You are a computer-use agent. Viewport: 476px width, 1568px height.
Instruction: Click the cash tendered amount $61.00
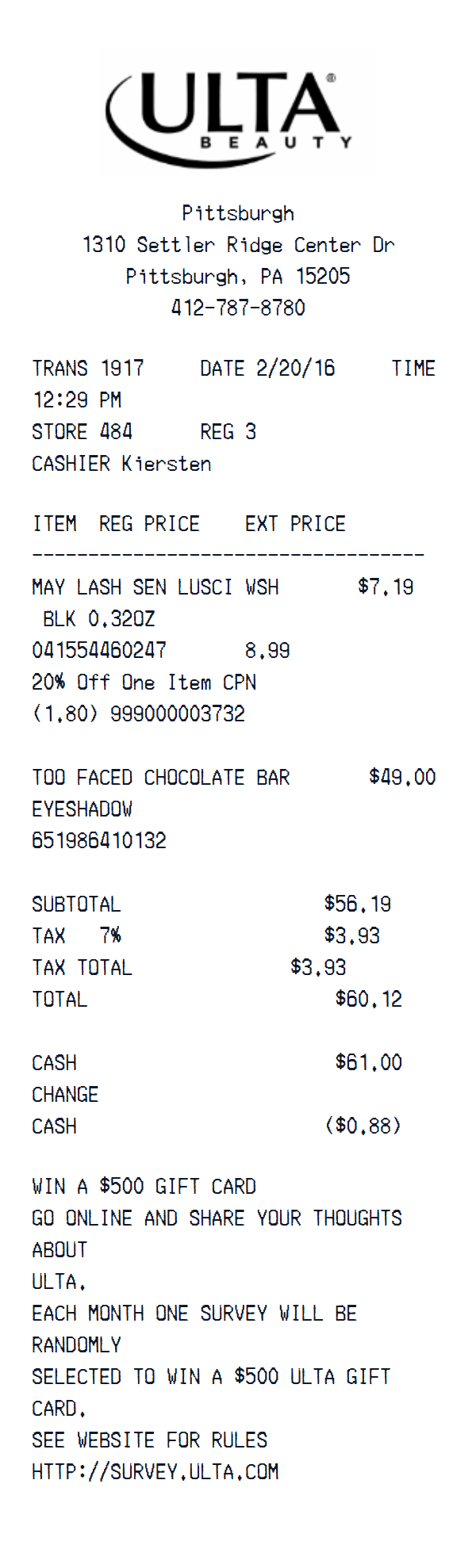click(368, 1062)
